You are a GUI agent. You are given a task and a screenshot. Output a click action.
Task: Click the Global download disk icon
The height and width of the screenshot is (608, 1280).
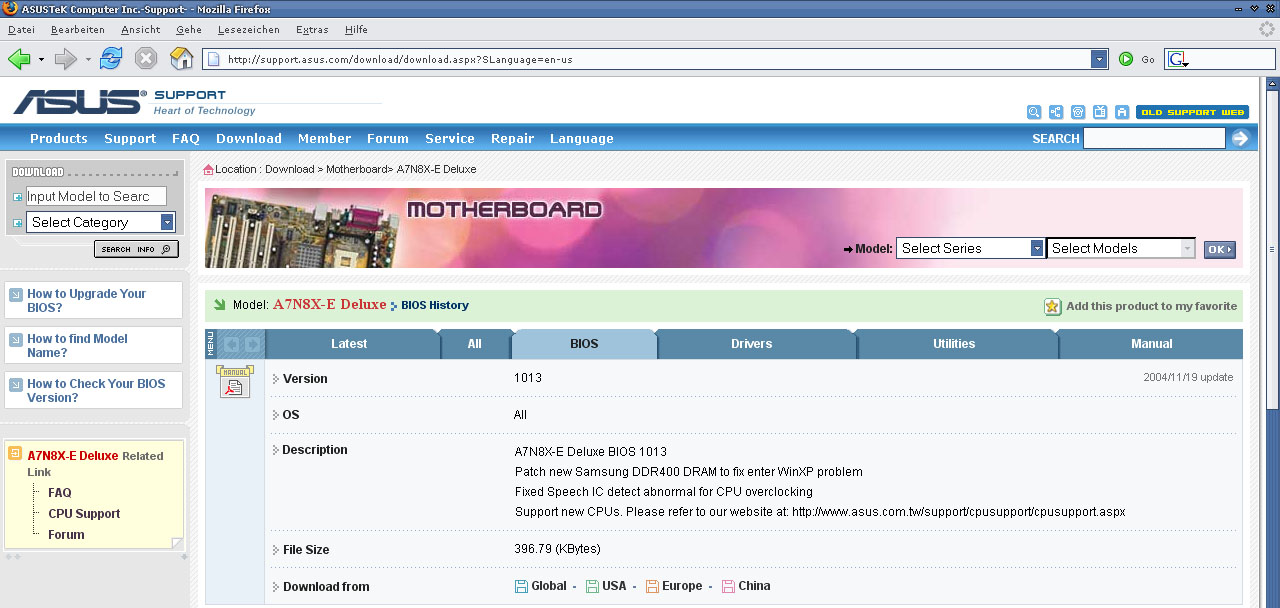click(521, 586)
